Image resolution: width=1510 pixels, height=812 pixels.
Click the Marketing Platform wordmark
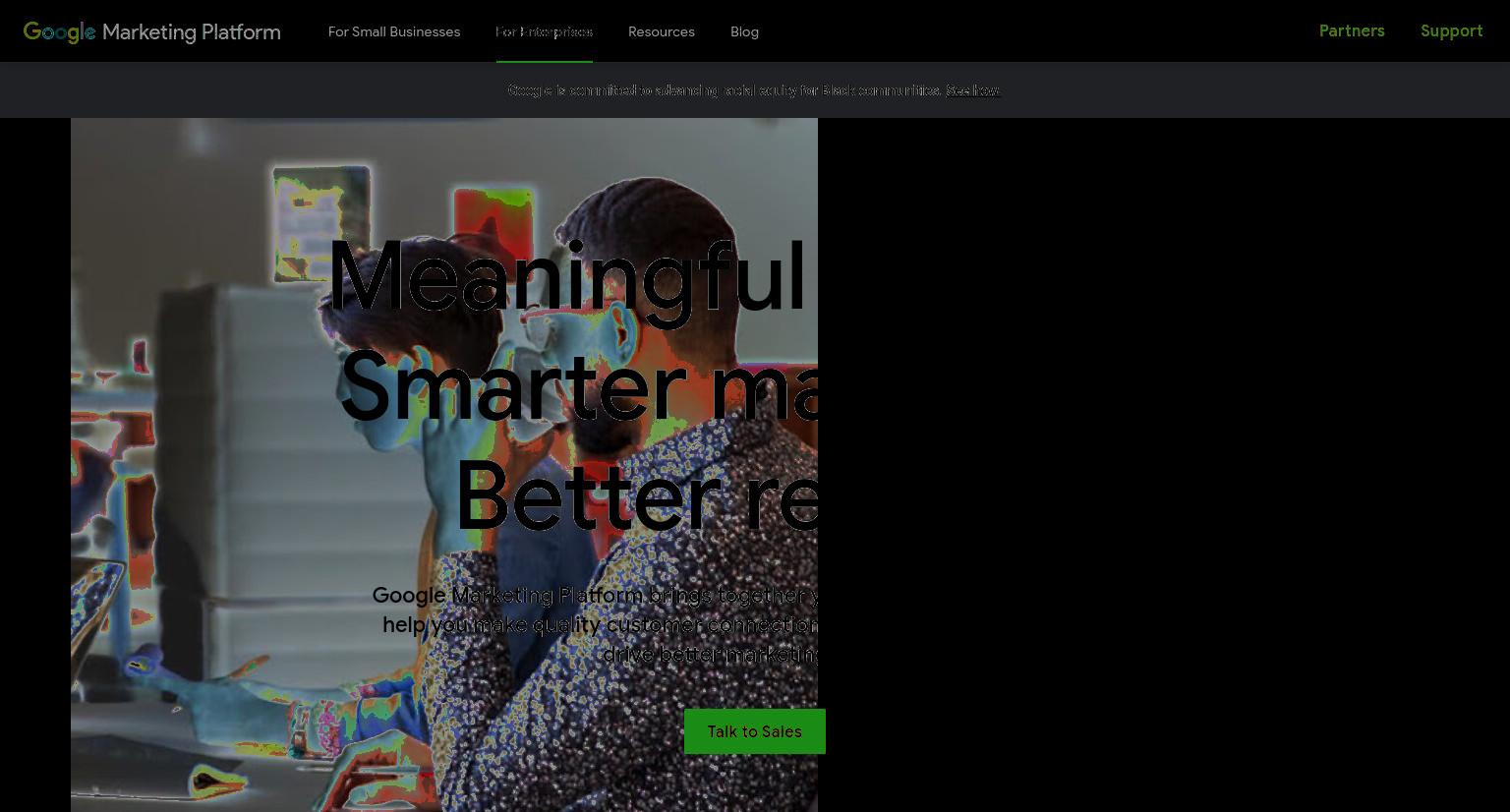[192, 31]
